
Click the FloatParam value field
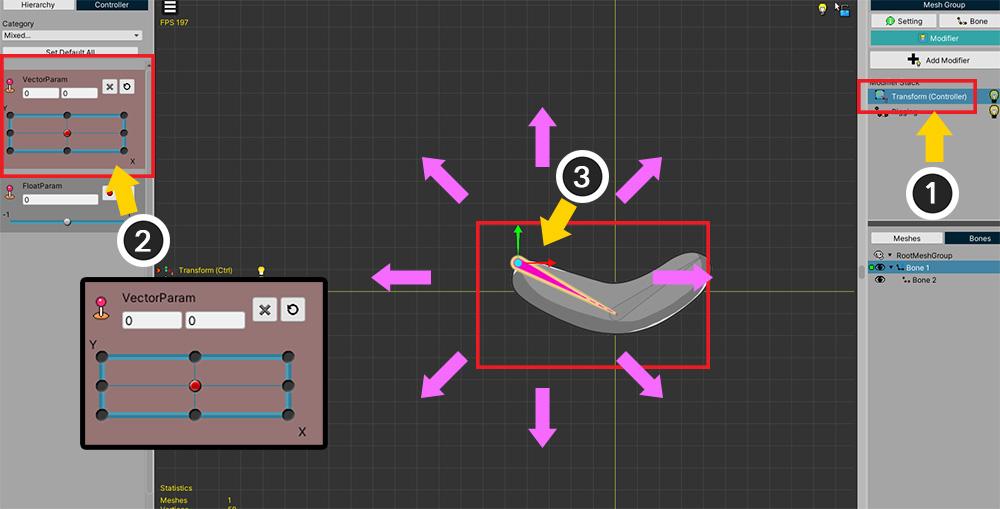(60, 200)
